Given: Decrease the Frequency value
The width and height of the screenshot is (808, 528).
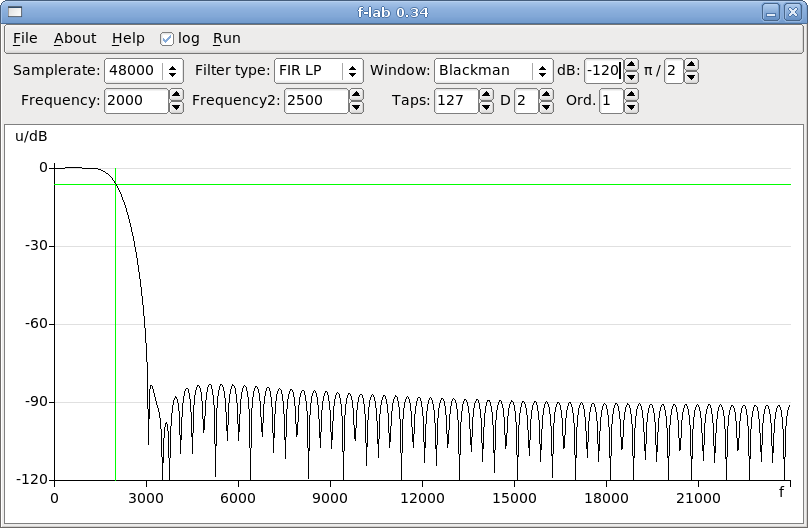Looking at the screenshot, I should click(x=176, y=107).
